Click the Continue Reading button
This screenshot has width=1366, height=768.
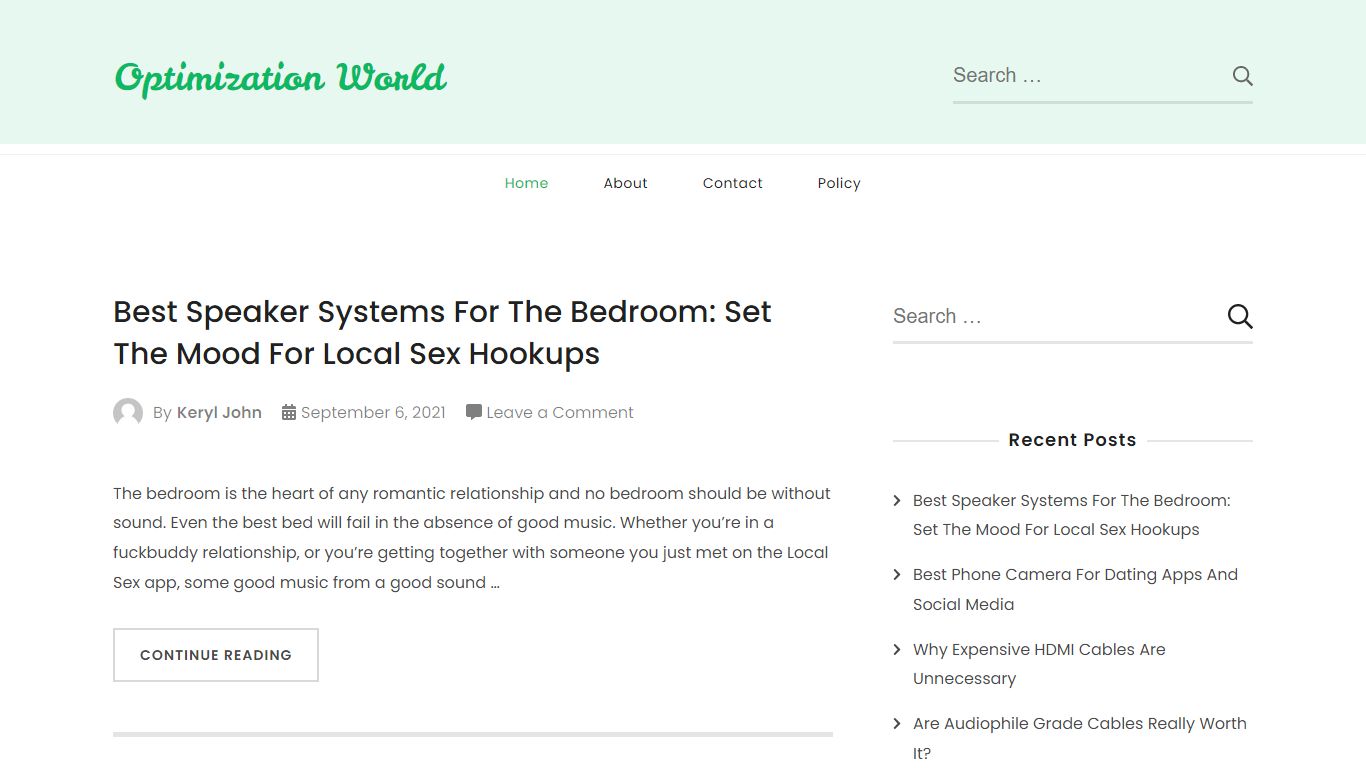click(x=216, y=655)
